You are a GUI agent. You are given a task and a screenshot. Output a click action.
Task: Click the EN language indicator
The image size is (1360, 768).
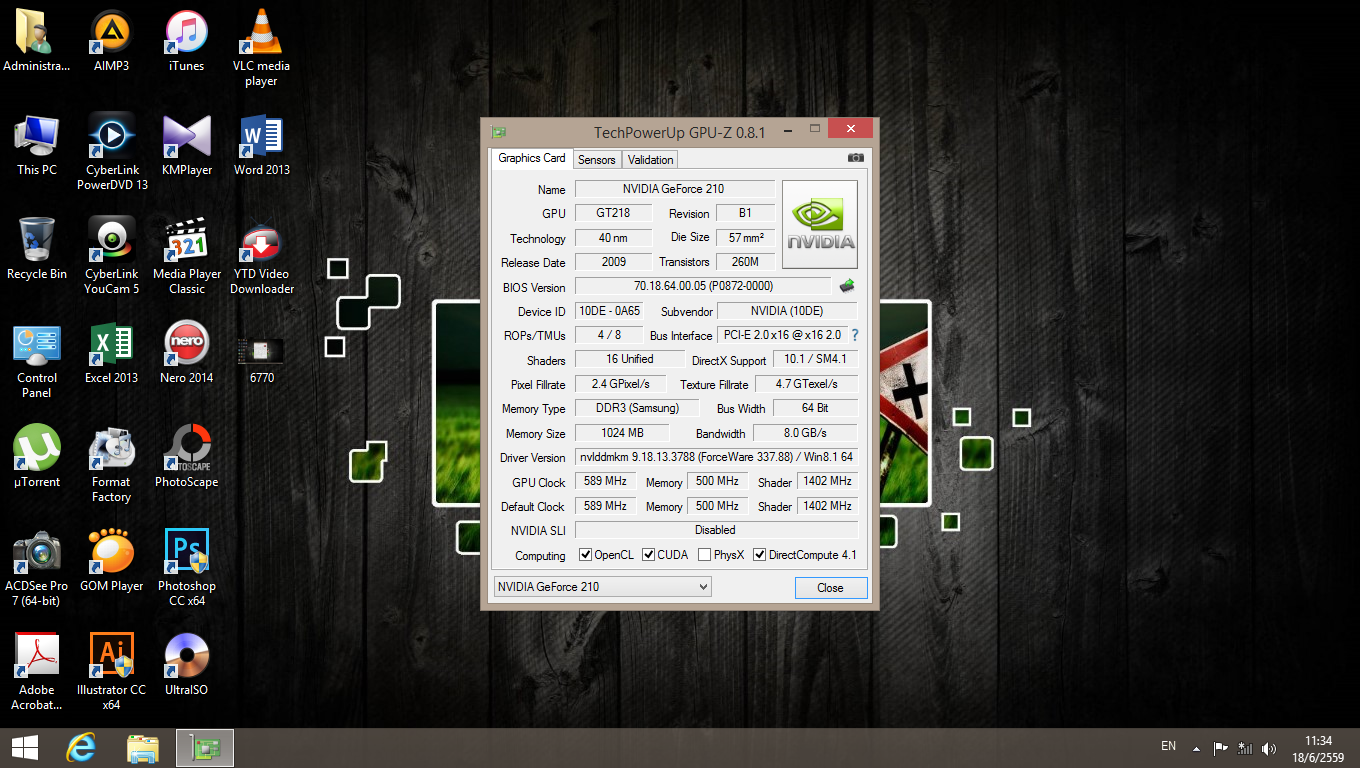click(x=1168, y=746)
